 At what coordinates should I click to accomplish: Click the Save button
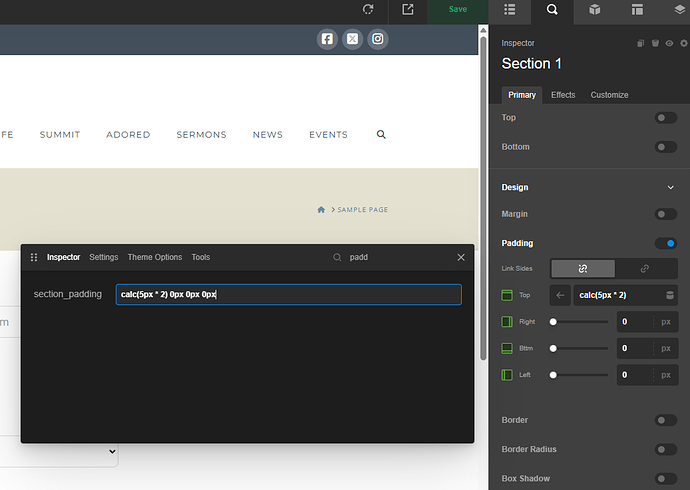458,10
